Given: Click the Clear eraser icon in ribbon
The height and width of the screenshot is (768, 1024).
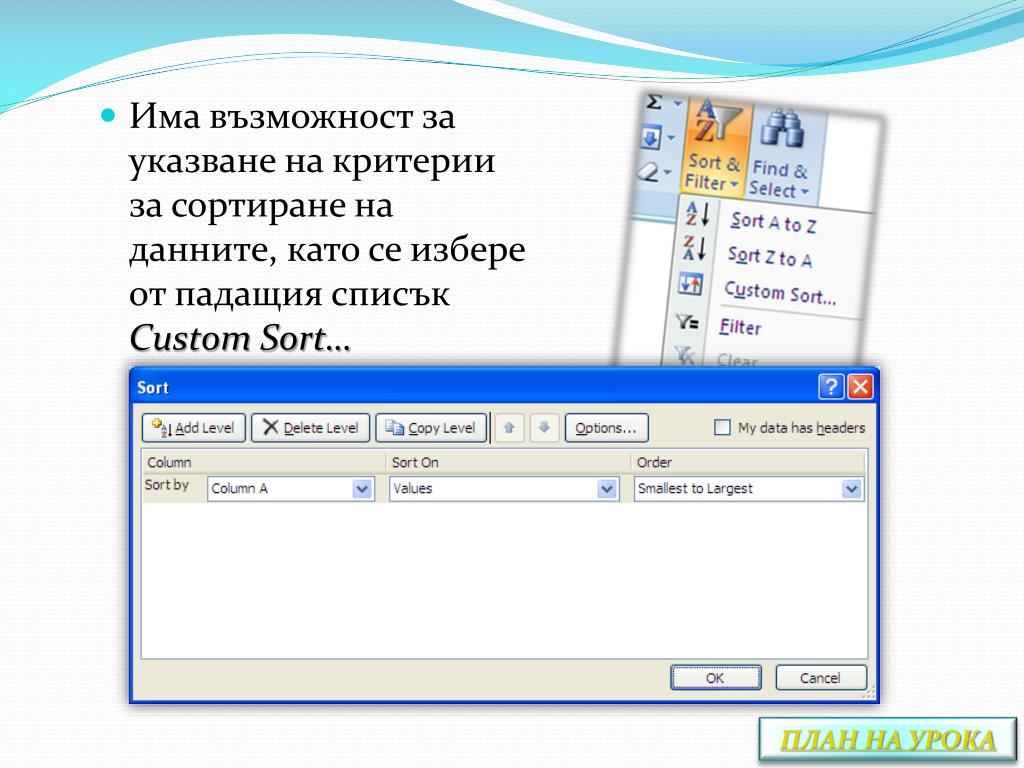Looking at the screenshot, I should (x=649, y=172).
